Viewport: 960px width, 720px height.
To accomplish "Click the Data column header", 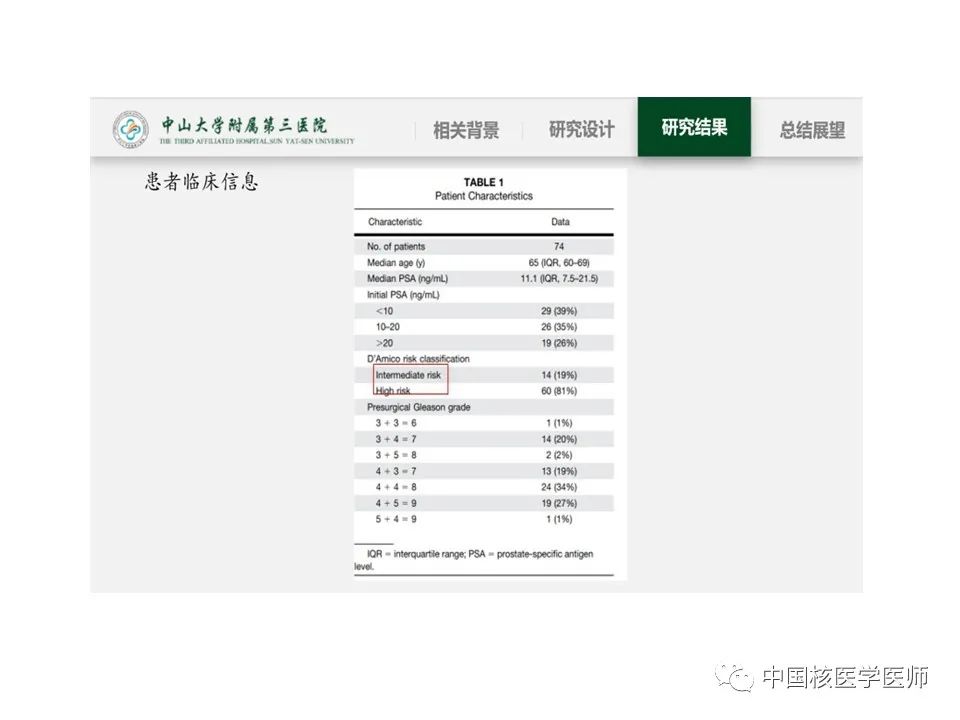I will [x=560, y=222].
